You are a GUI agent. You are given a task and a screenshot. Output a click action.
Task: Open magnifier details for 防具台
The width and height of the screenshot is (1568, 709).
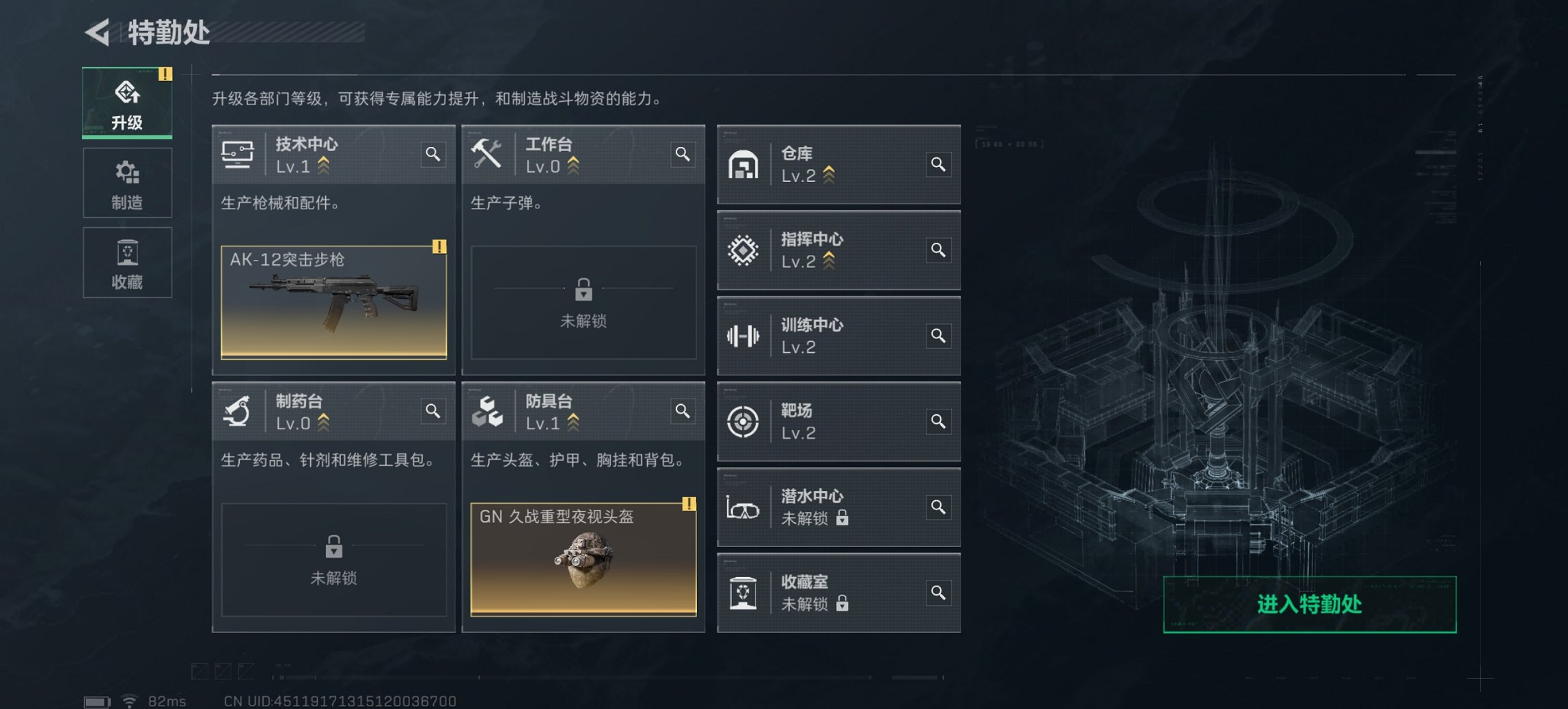[x=683, y=411]
